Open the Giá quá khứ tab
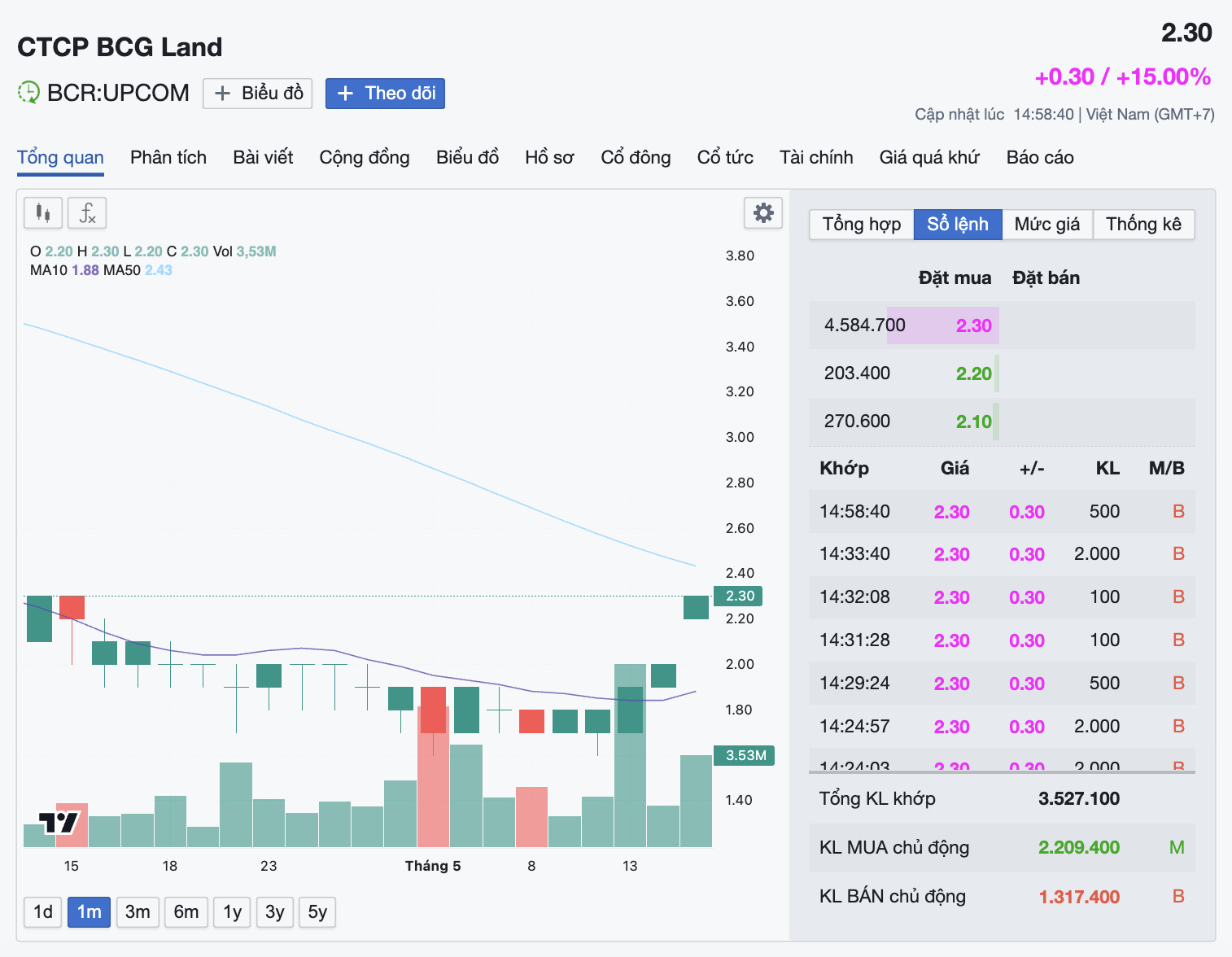This screenshot has height=957, width=1232. [929, 157]
